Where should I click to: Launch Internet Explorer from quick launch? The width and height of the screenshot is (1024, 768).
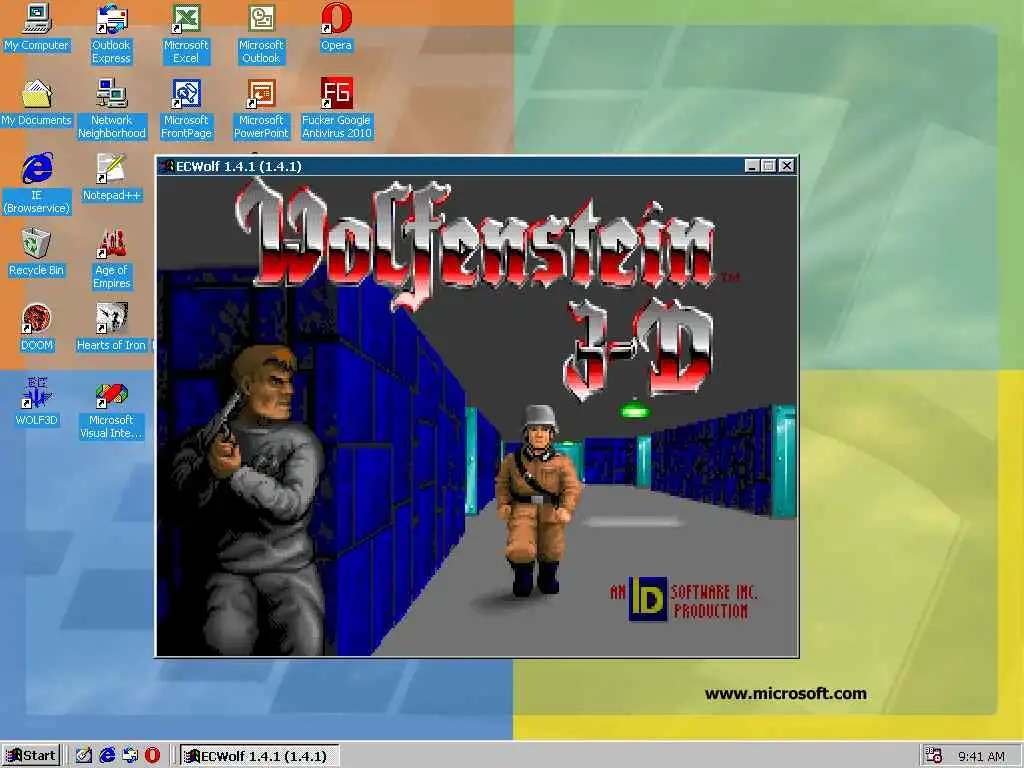(106, 756)
